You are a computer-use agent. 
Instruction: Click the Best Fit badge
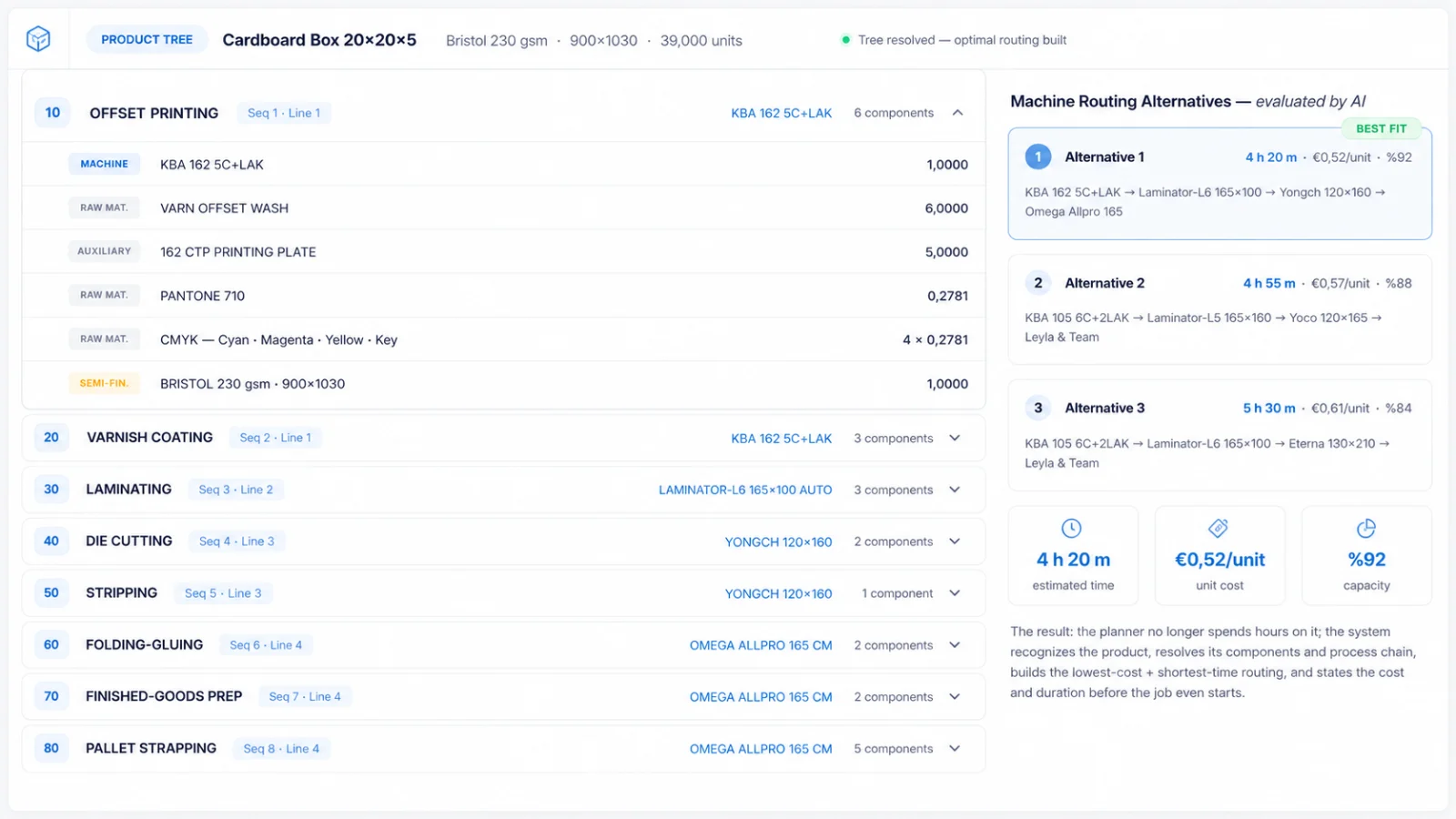(x=1380, y=128)
